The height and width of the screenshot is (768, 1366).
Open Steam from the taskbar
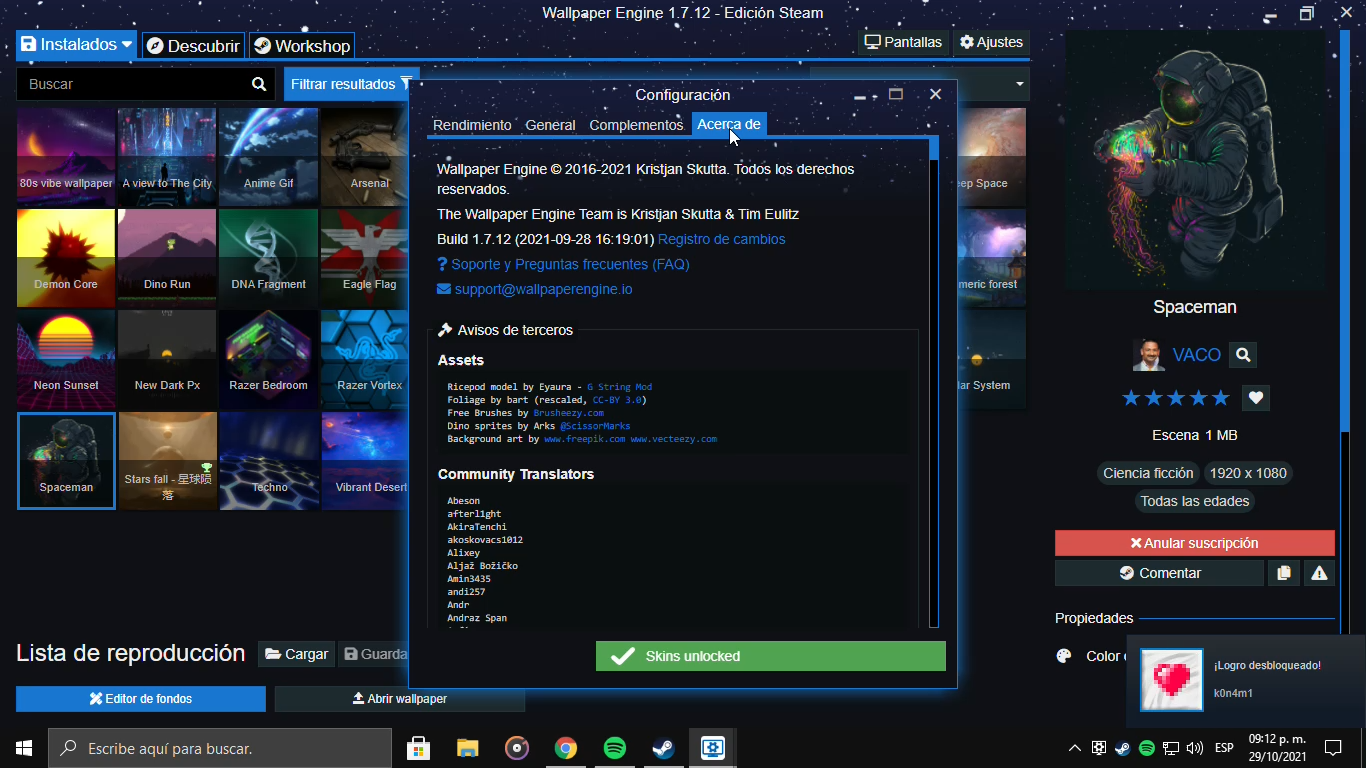click(663, 748)
